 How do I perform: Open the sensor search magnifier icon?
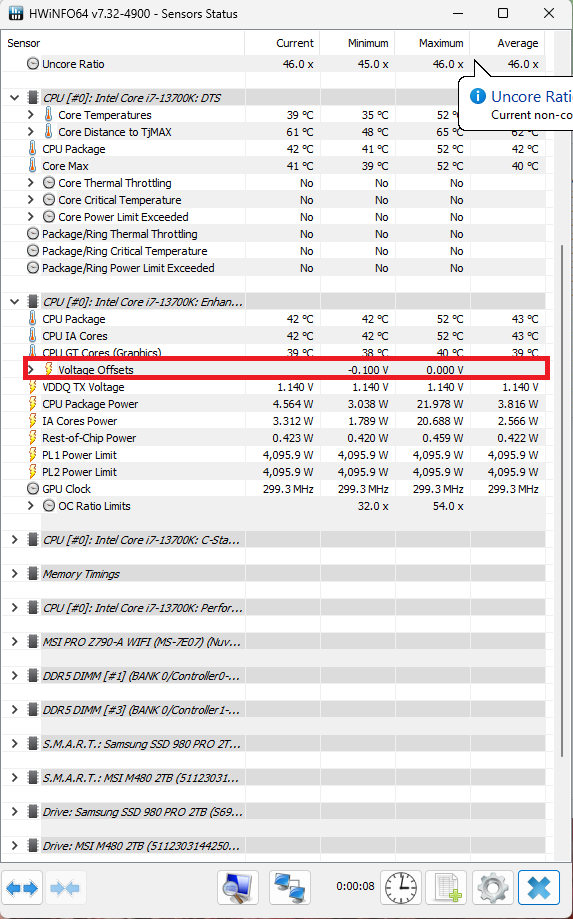coord(238,889)
